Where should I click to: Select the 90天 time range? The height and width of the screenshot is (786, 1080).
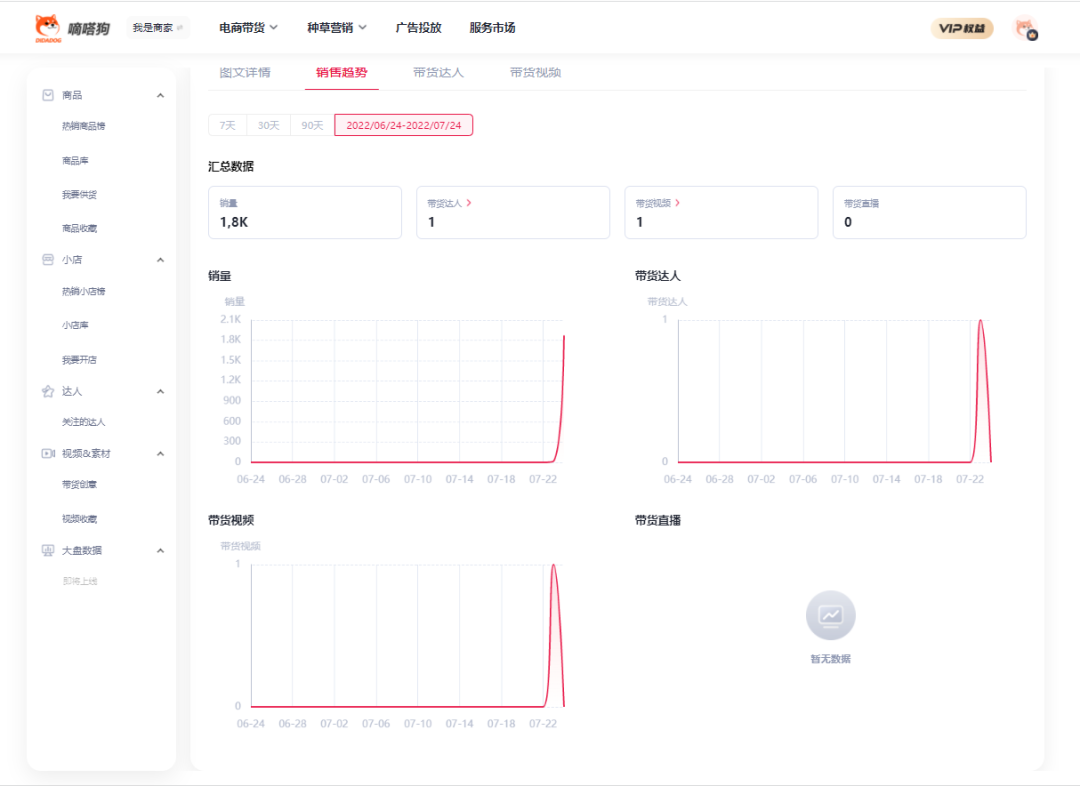(x=312, y=125)
